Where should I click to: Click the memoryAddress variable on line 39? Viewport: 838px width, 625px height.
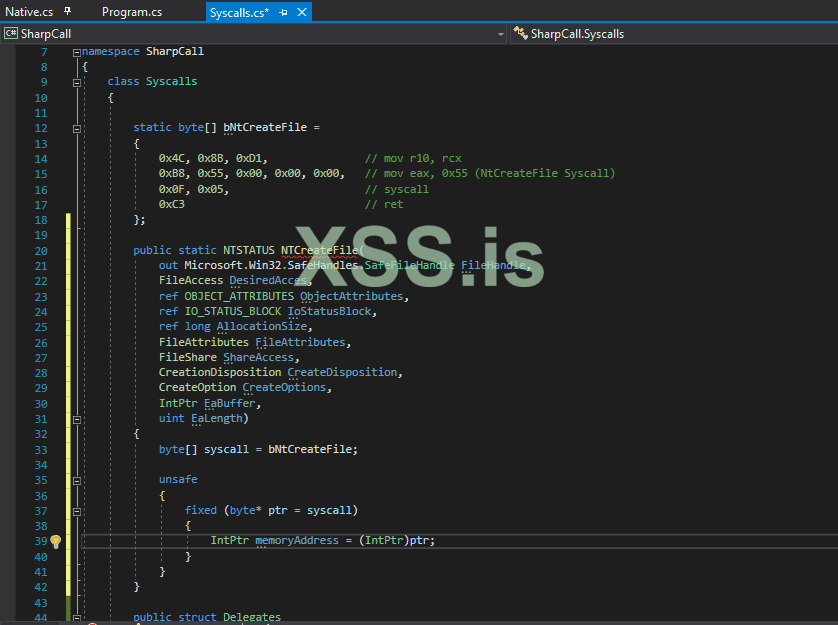297,541
